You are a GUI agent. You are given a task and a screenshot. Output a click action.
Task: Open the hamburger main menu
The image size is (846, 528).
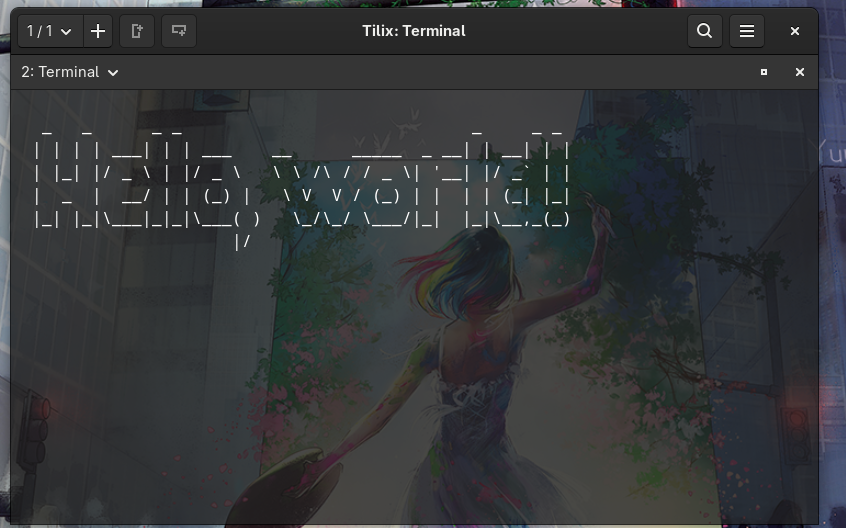pyautogui.click(x=747, y=31)
